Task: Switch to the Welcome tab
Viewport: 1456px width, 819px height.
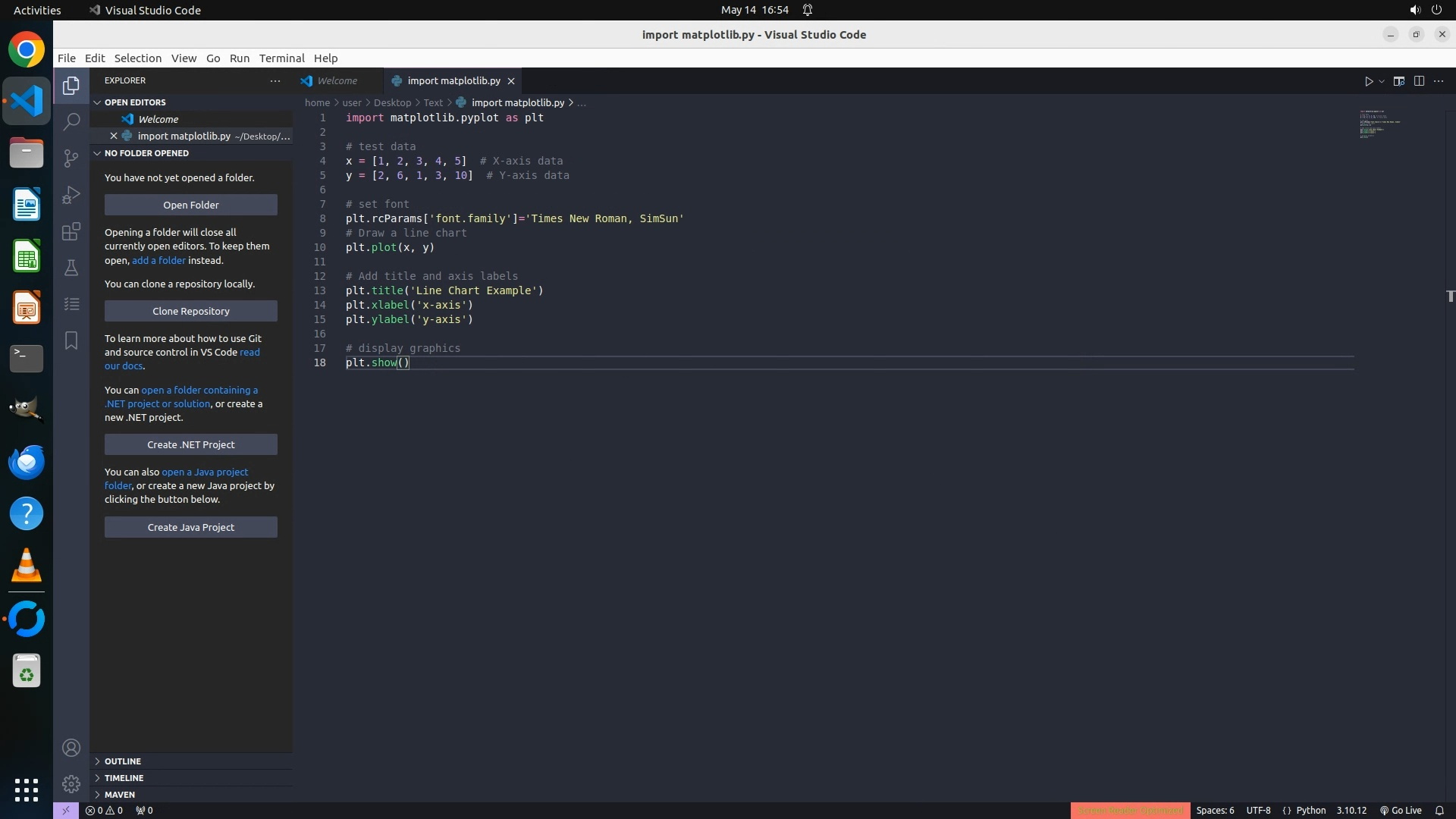Action: click(337, 80)
